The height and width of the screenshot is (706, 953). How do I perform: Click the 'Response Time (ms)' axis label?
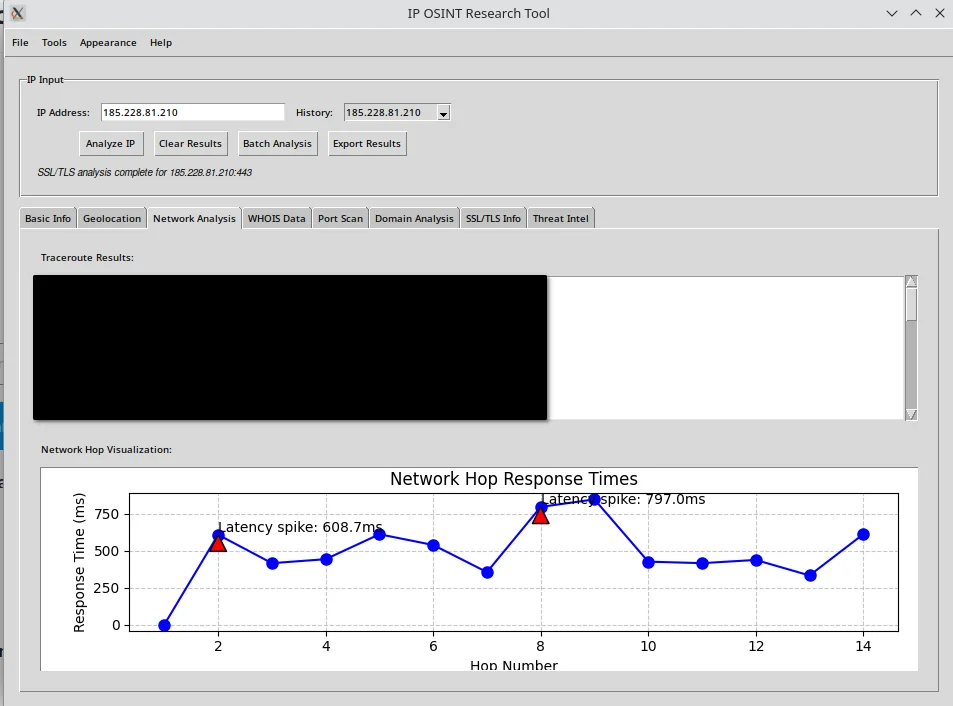click(79, 563)
